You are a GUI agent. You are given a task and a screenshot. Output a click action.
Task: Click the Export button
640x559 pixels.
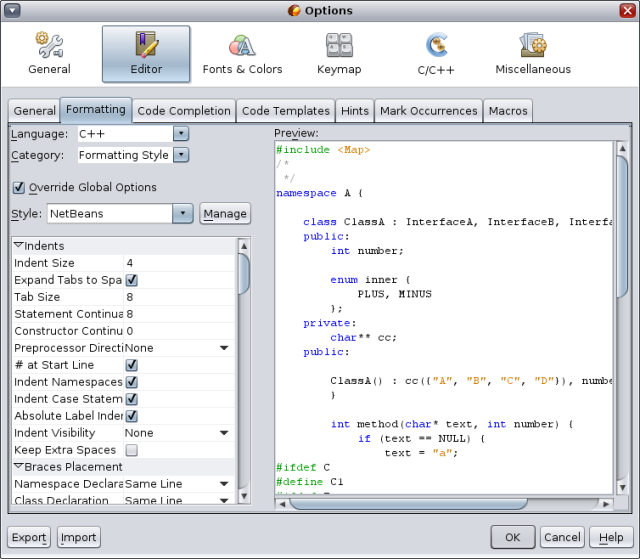click(29, 537)
